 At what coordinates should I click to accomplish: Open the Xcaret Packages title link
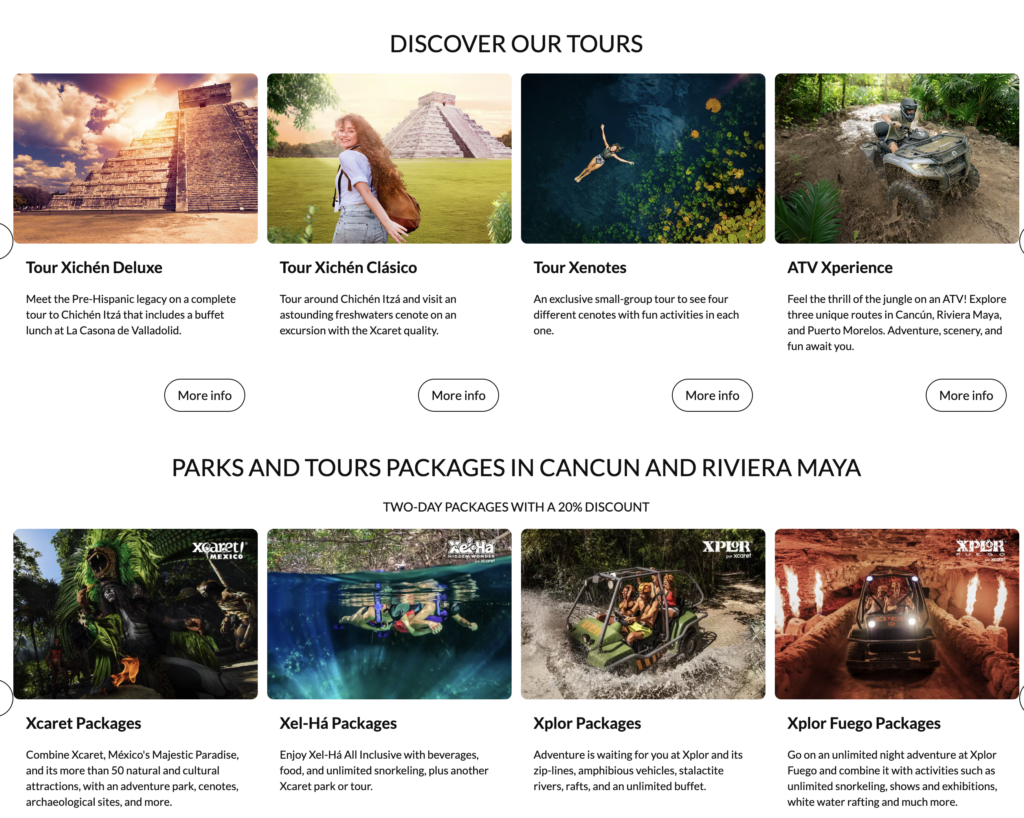(x=84, y=723)
